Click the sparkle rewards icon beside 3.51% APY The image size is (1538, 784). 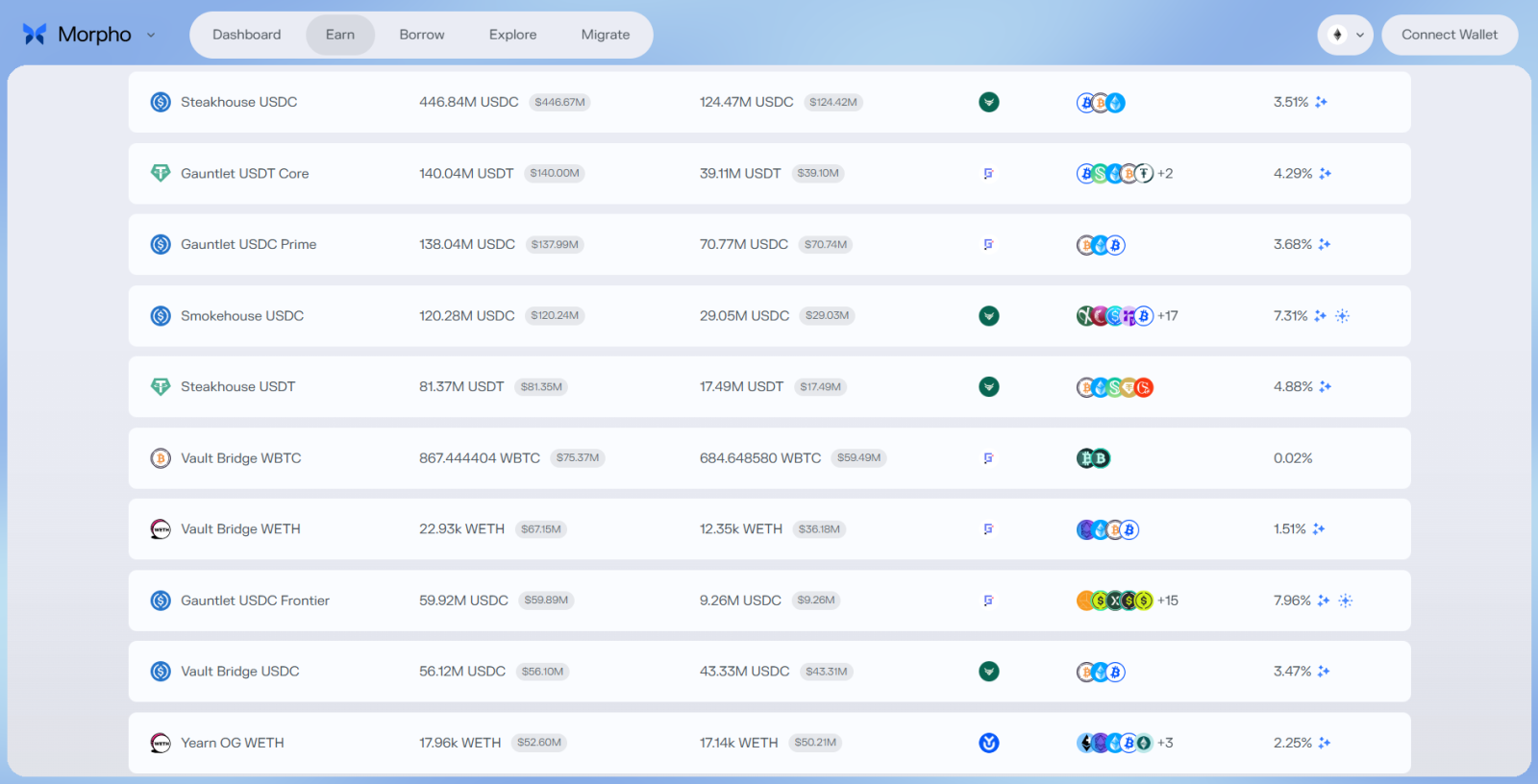coord(1321,102)
